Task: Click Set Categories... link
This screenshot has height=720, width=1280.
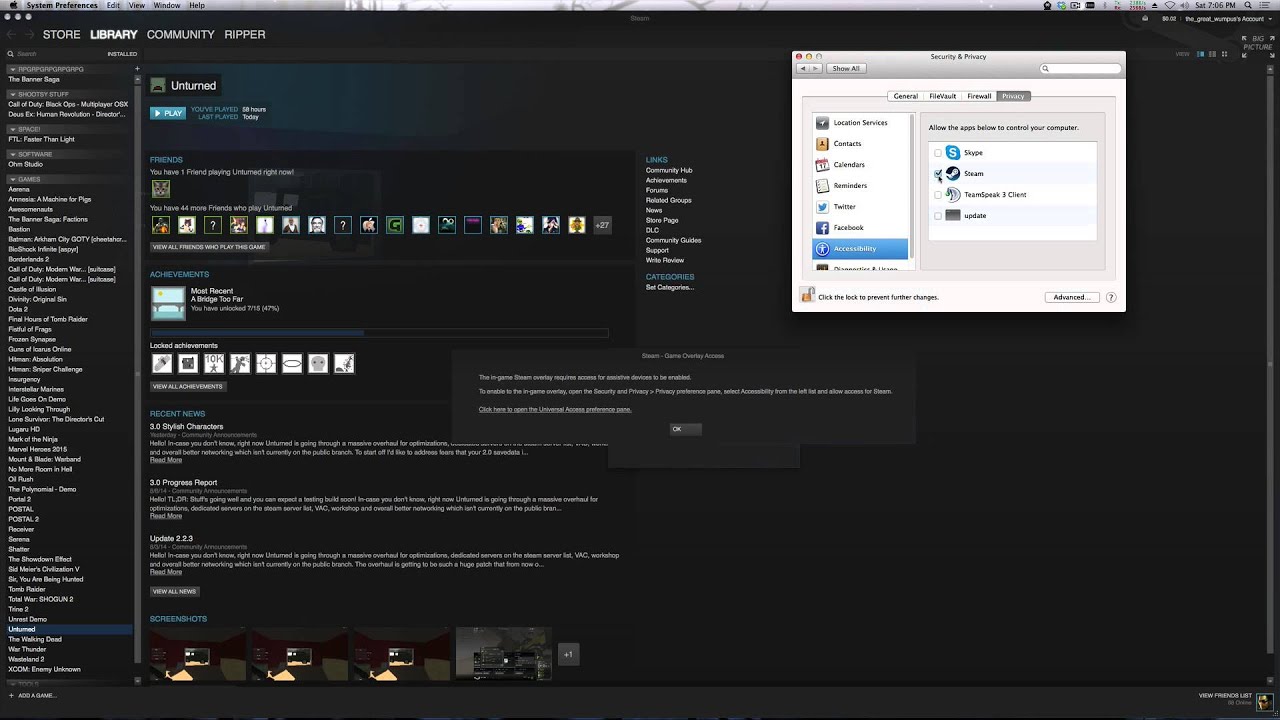Action: (670, 287)
